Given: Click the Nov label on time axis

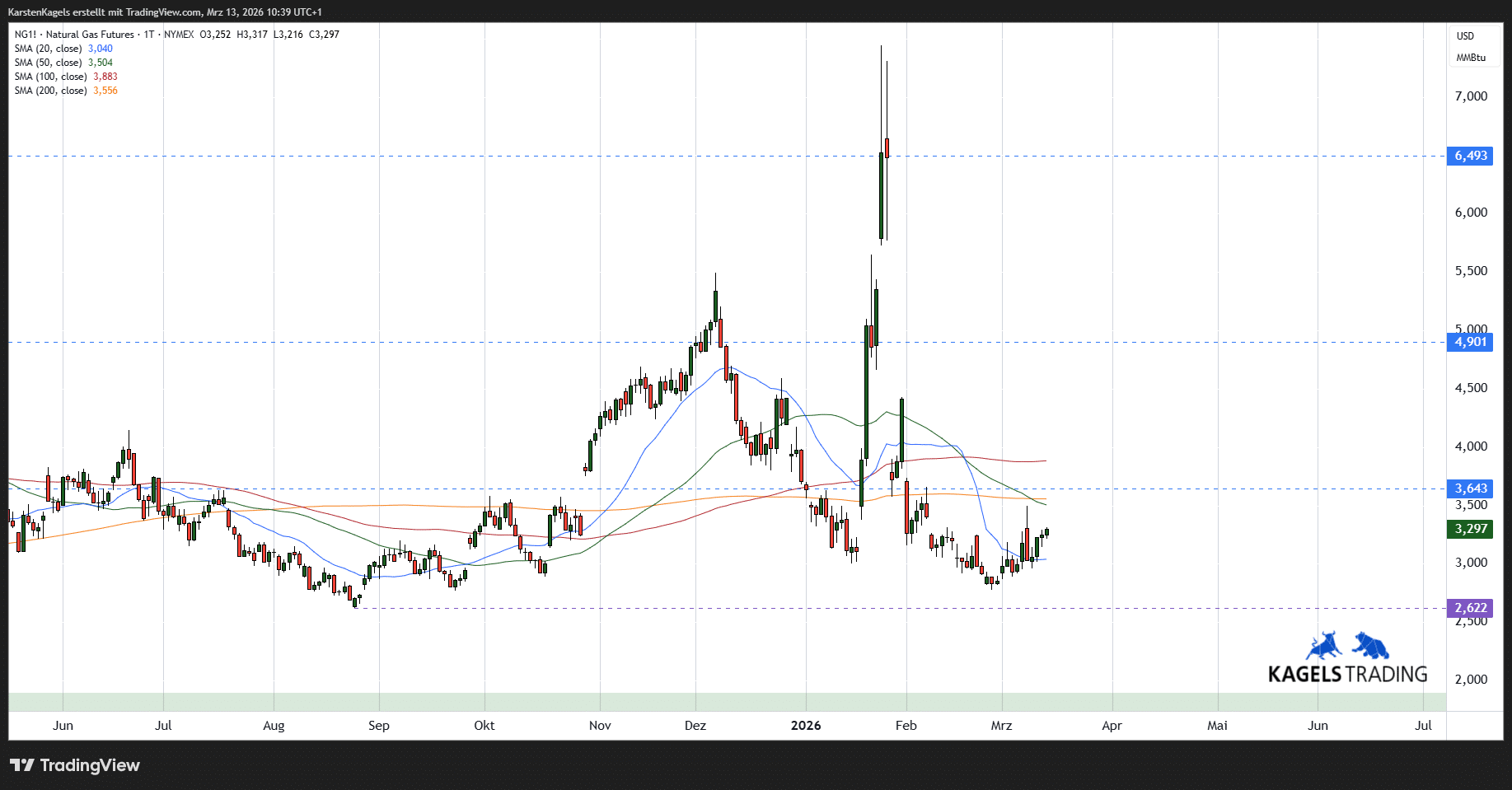Looking at the screenshot, I should pyautogui.click(x=600, y=726).
